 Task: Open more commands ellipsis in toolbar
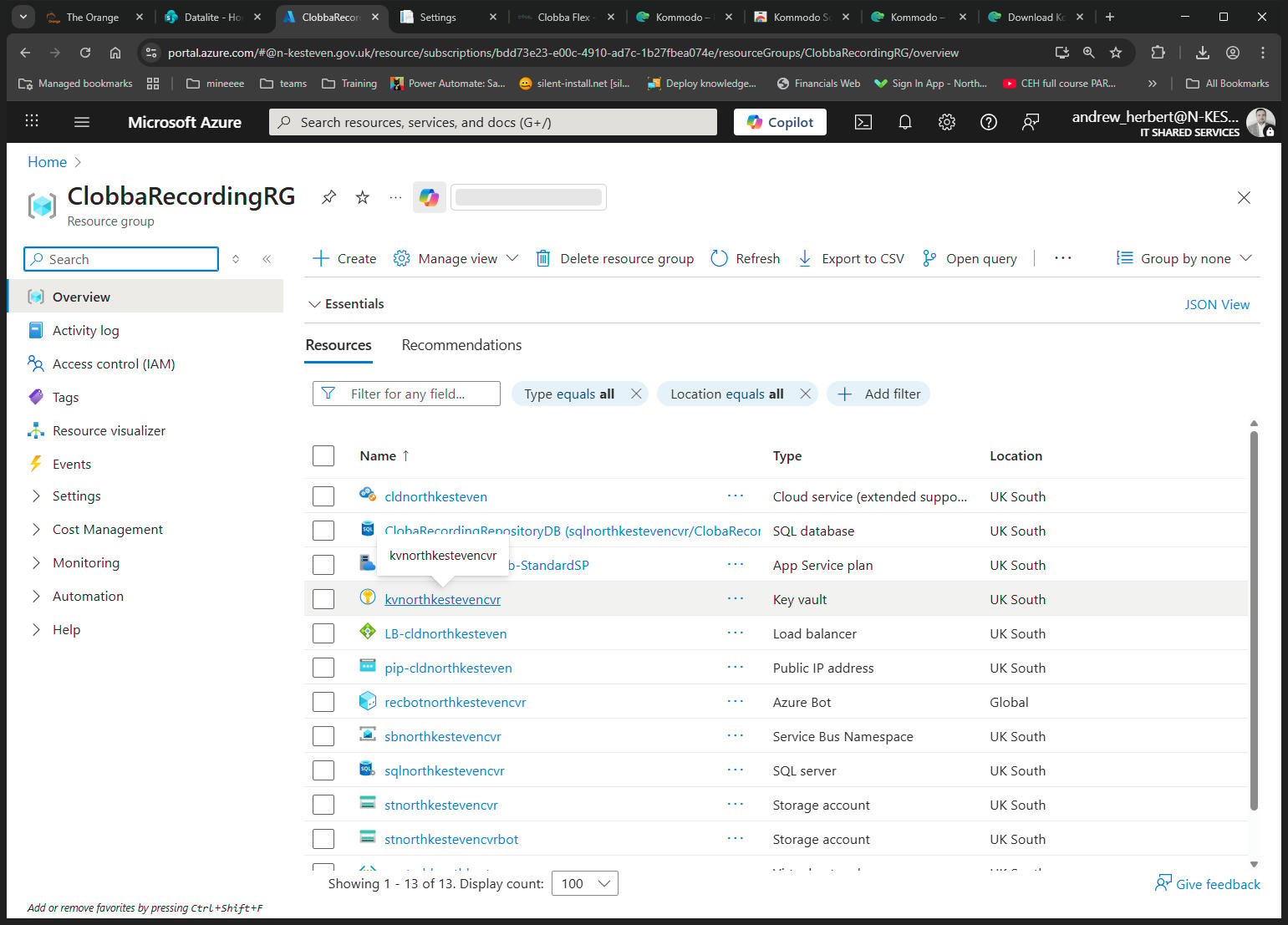(x=1062, y=258)
